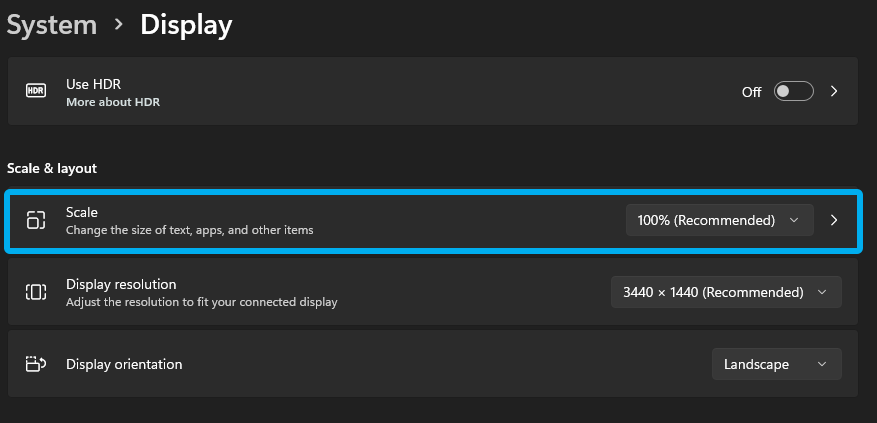Click the Scale icon
Image resolution: width=877 pixels, height=423 pixels.
pos(36,220)
